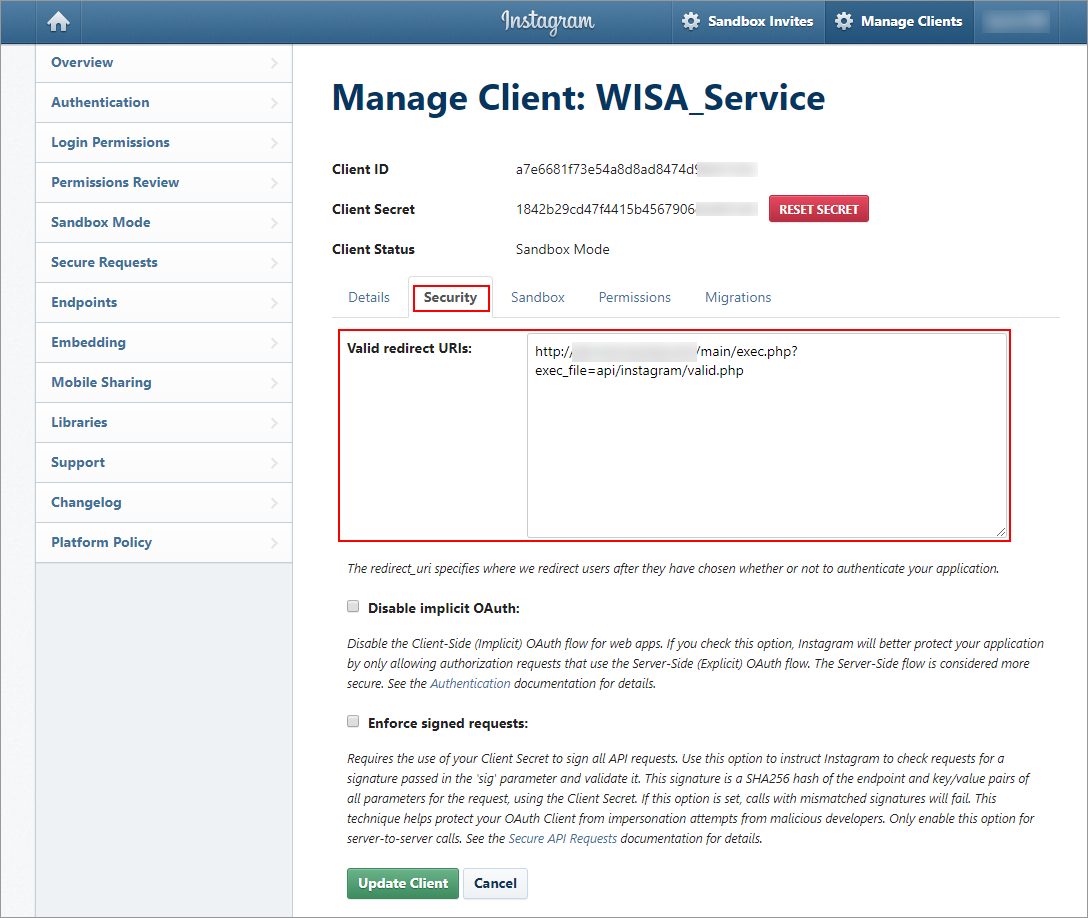1088x918 pixels.
Task: Expand Embedding chevron
Action: pos(274,343)
